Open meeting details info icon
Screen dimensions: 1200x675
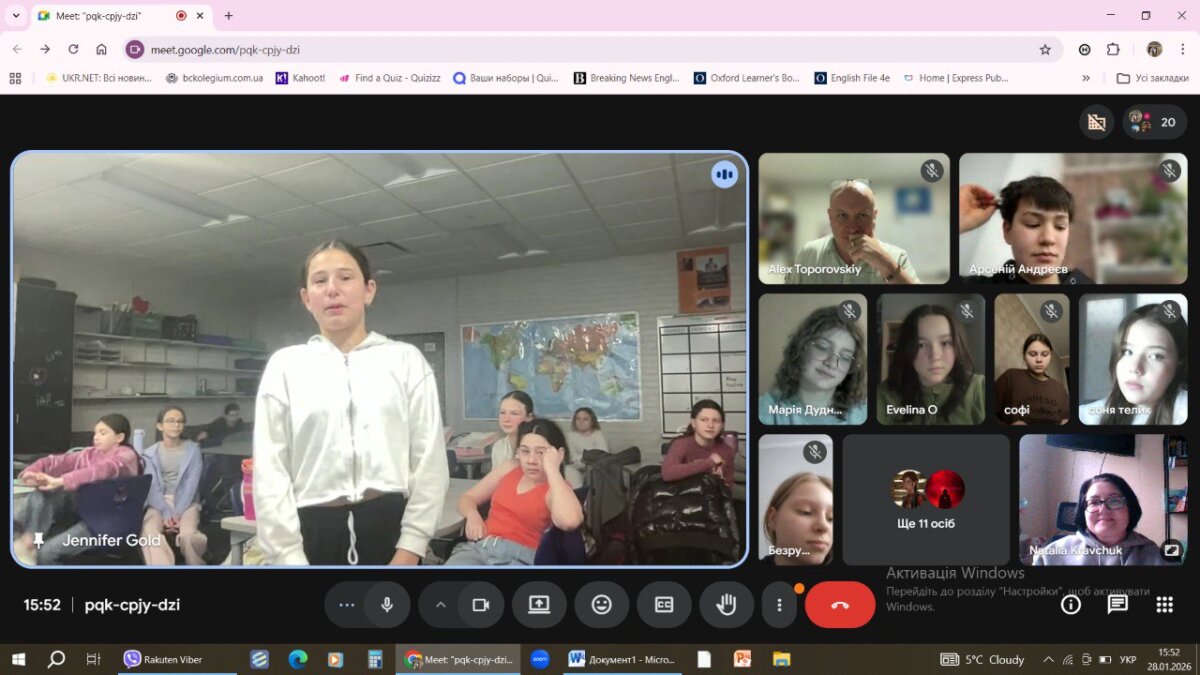(x=1071, y=605)
